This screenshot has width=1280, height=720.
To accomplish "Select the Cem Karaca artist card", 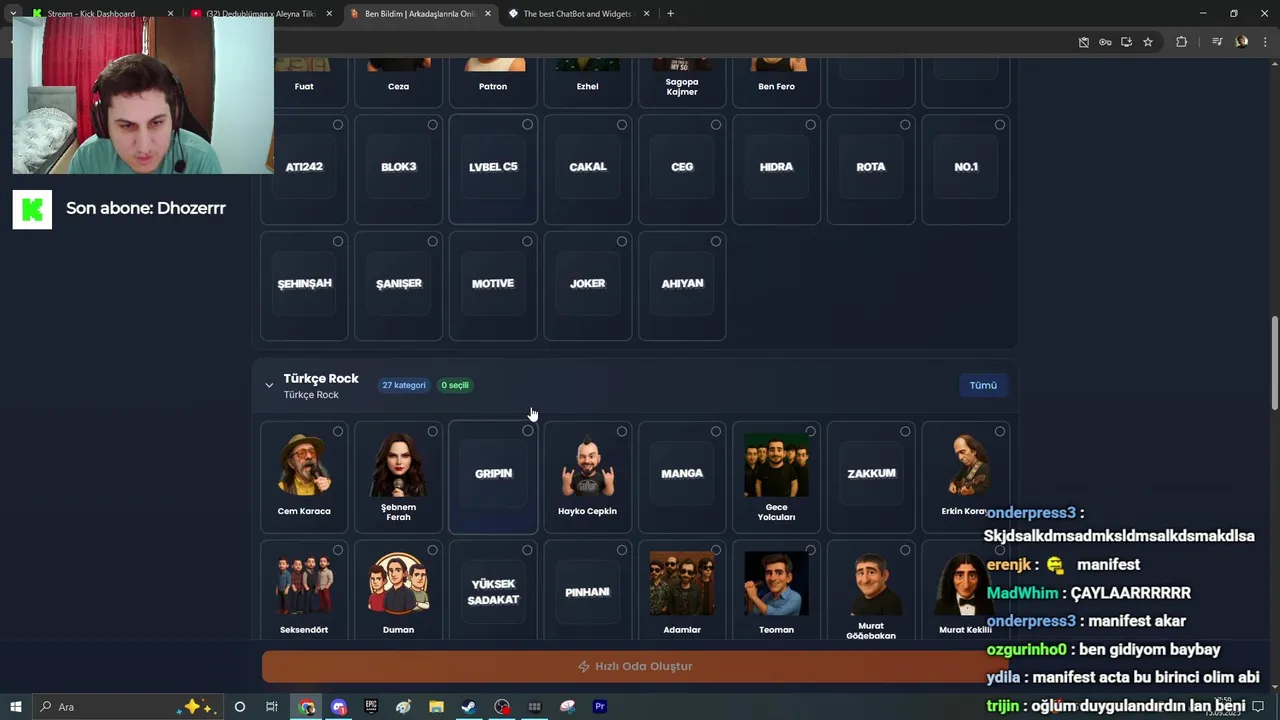I will (304, 477).
